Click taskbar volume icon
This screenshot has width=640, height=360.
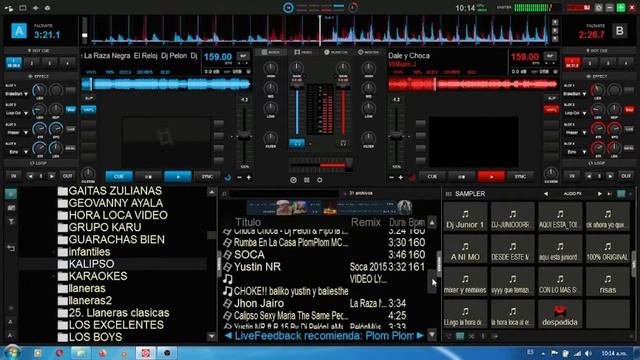[x=588, y=353]
